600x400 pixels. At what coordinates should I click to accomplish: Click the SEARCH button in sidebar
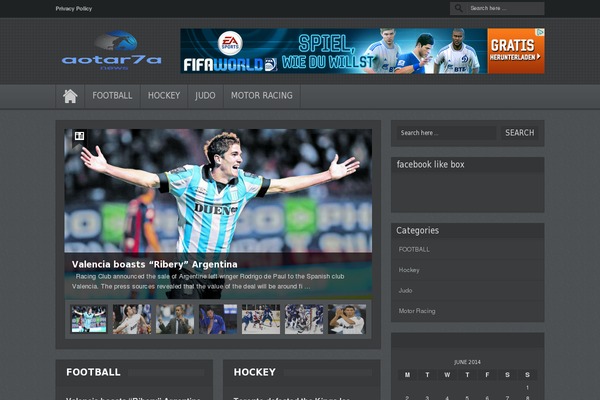pyautogui.click(x=520, y=133)
